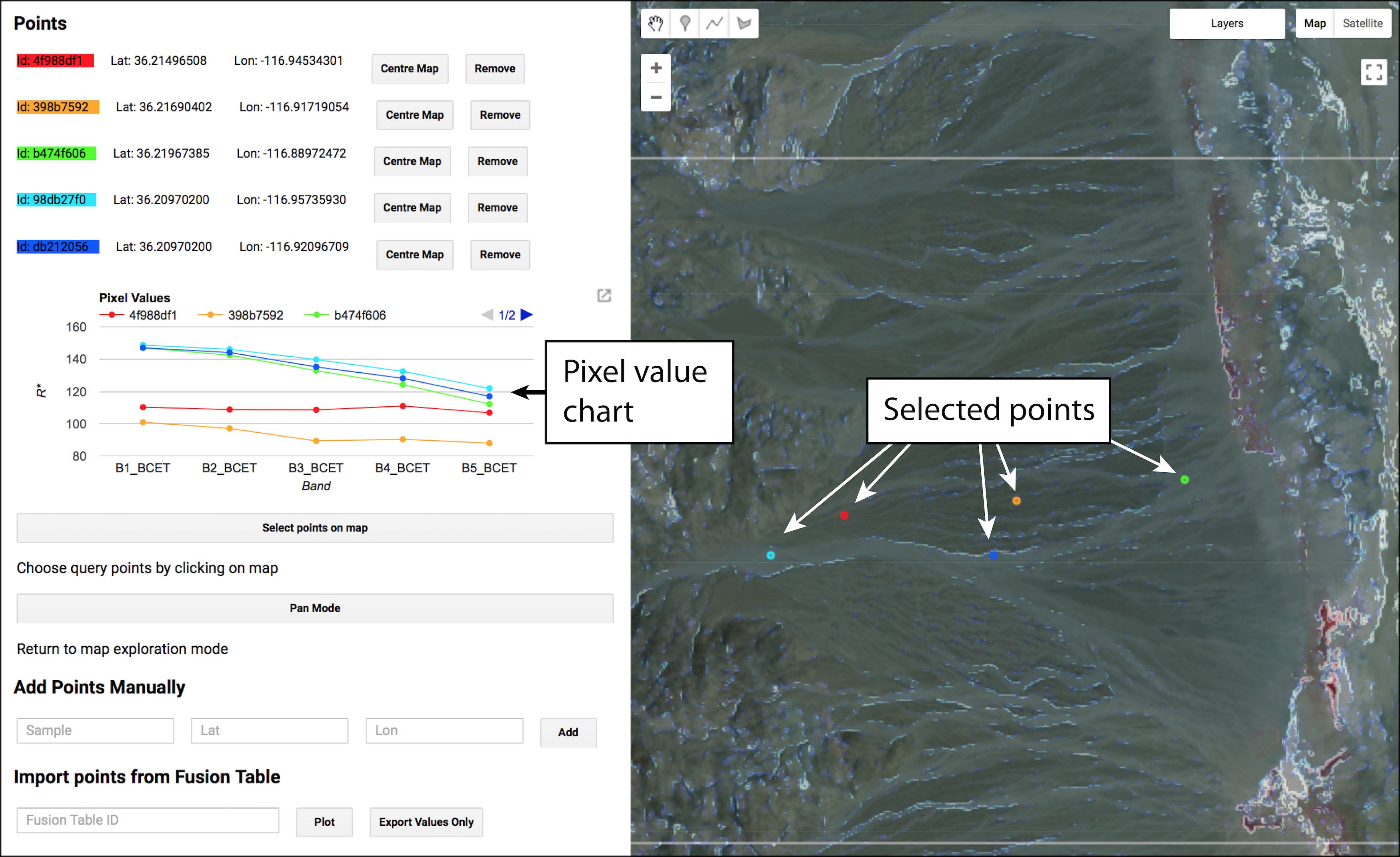This screenshot has height=857, width=1400.
Task: Open pixel chart in new window
Action: (604, 295)
